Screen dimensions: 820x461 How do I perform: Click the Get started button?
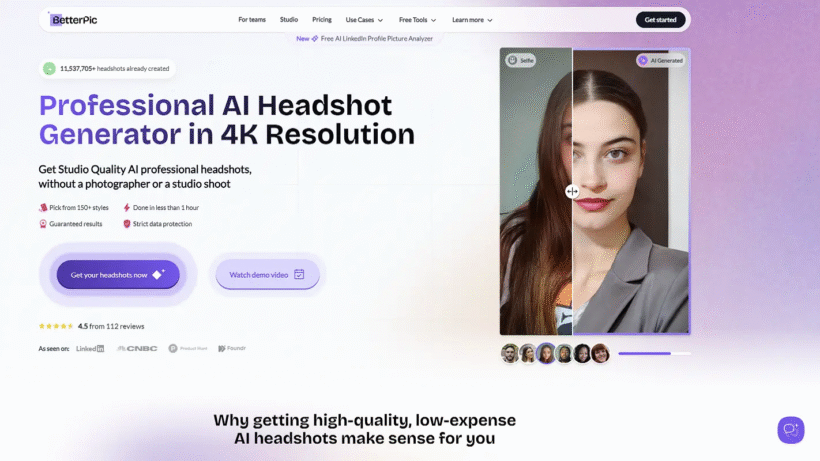point(660,20)
